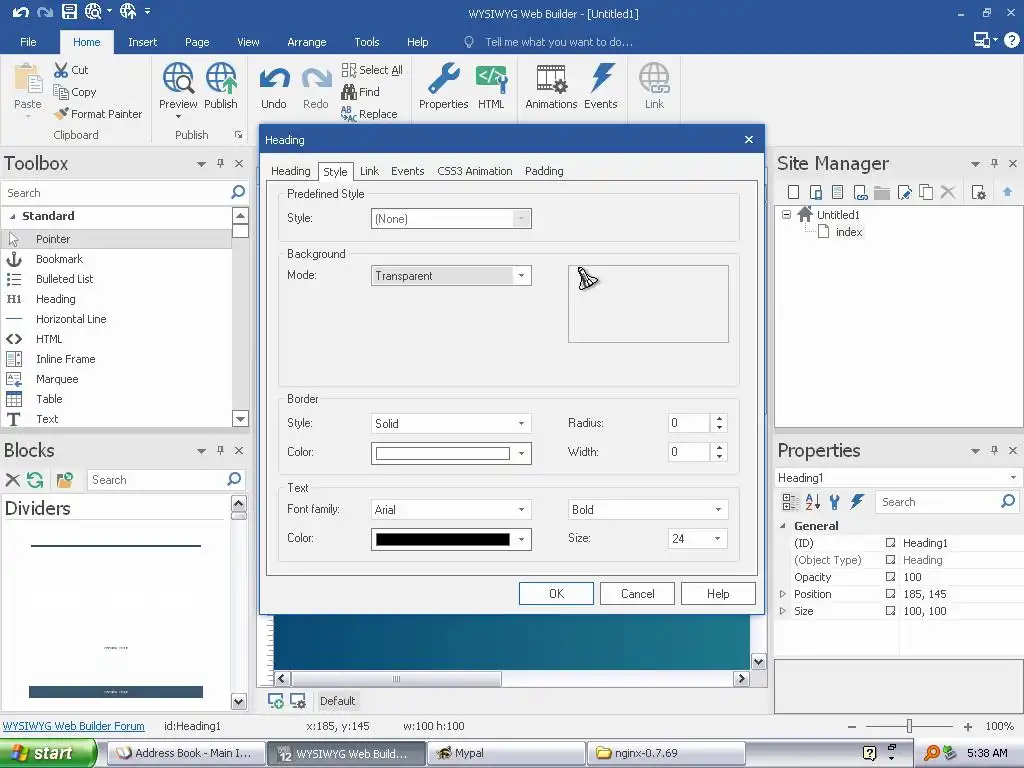Toggle the (ID) property marker box
Screen dimensions: 1024x768
890,543
